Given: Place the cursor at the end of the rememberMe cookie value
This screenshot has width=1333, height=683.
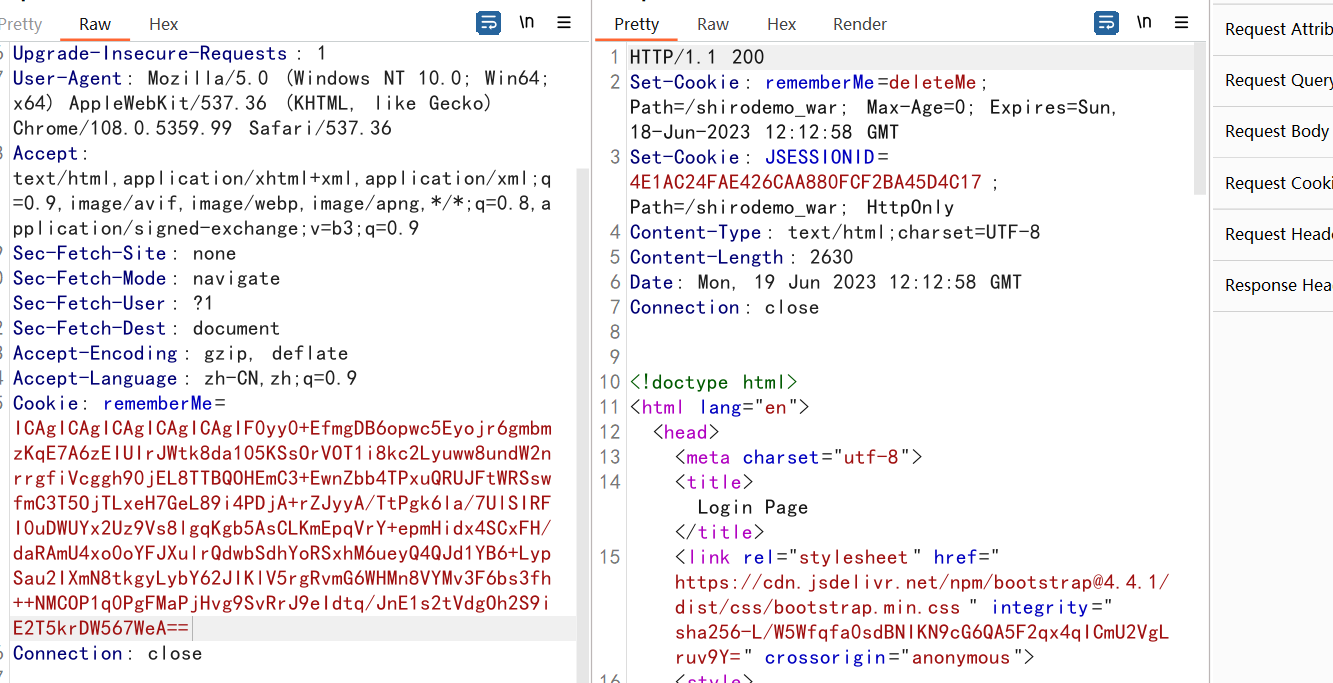Looking at the screenshot, I should [x=190, y=629].
